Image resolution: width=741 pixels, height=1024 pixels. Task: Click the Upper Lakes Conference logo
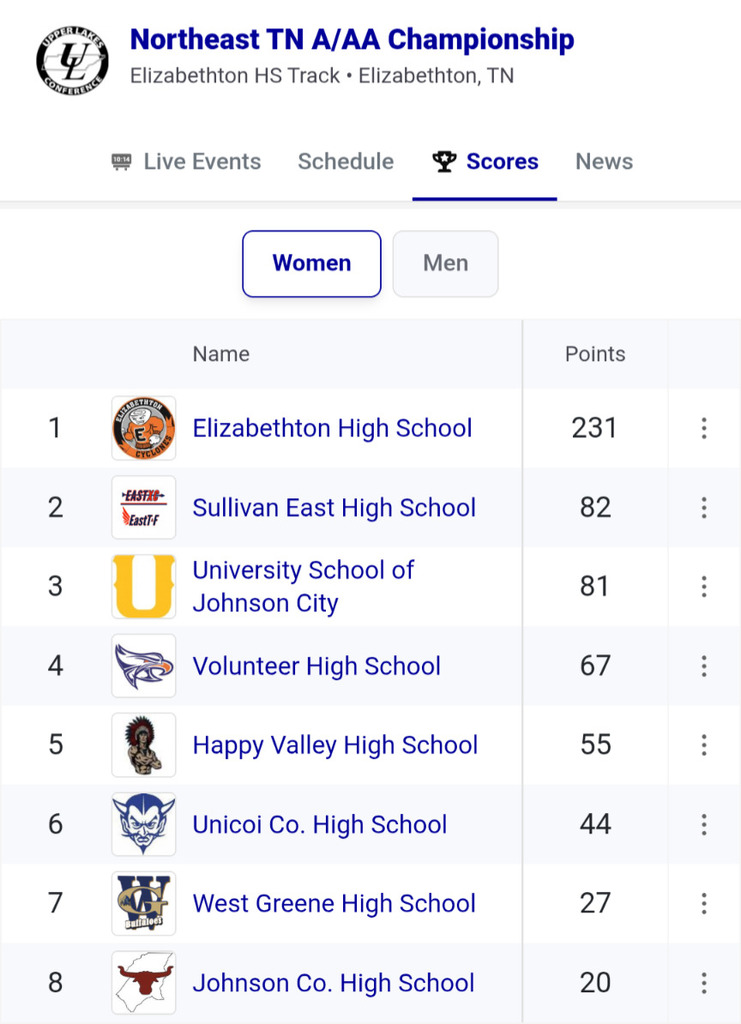coord(72,59)
